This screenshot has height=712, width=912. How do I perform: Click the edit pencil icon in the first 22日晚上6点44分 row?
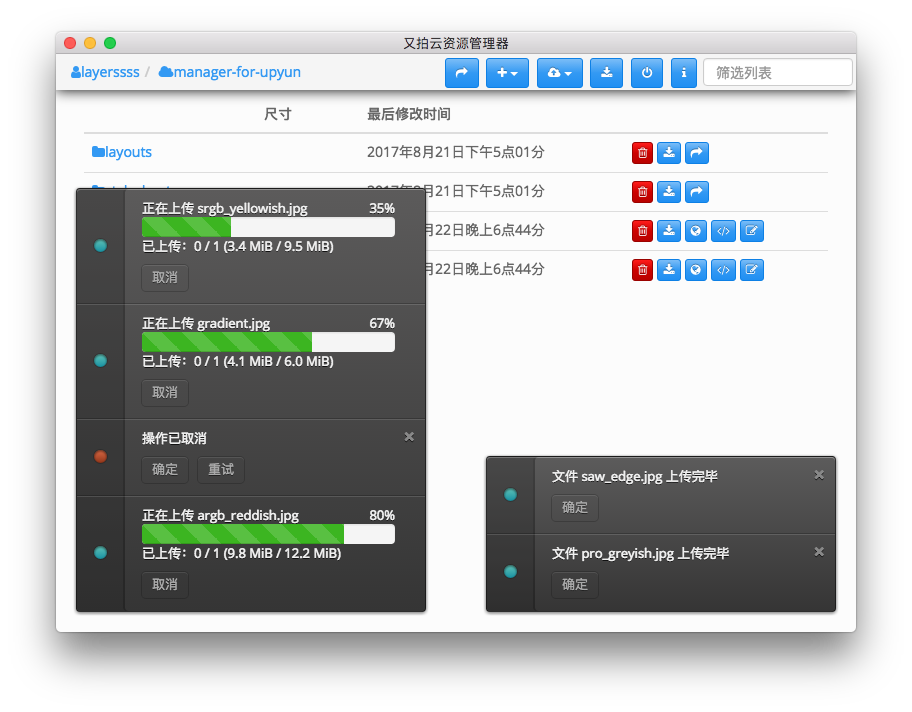pos(751,231)
